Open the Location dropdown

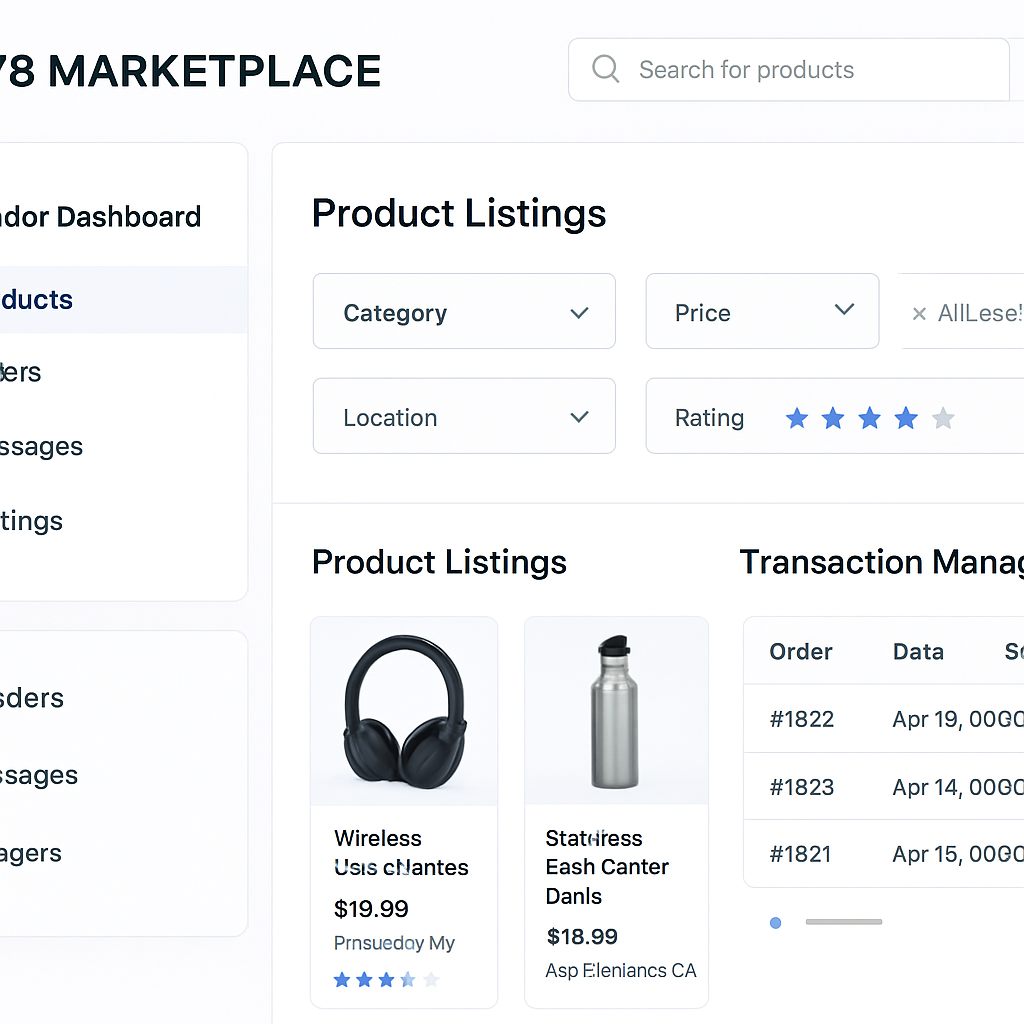(464, 416)
